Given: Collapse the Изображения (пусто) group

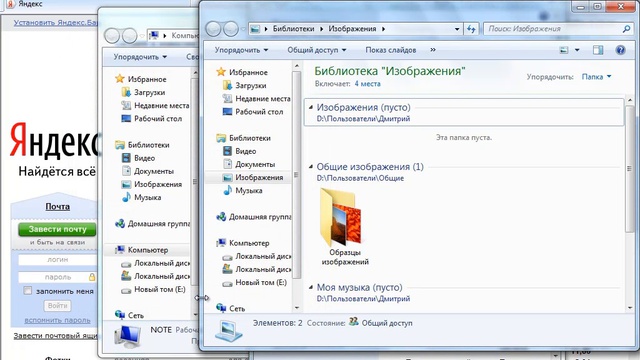Looking at the screenshot, I should pos(311,107).
